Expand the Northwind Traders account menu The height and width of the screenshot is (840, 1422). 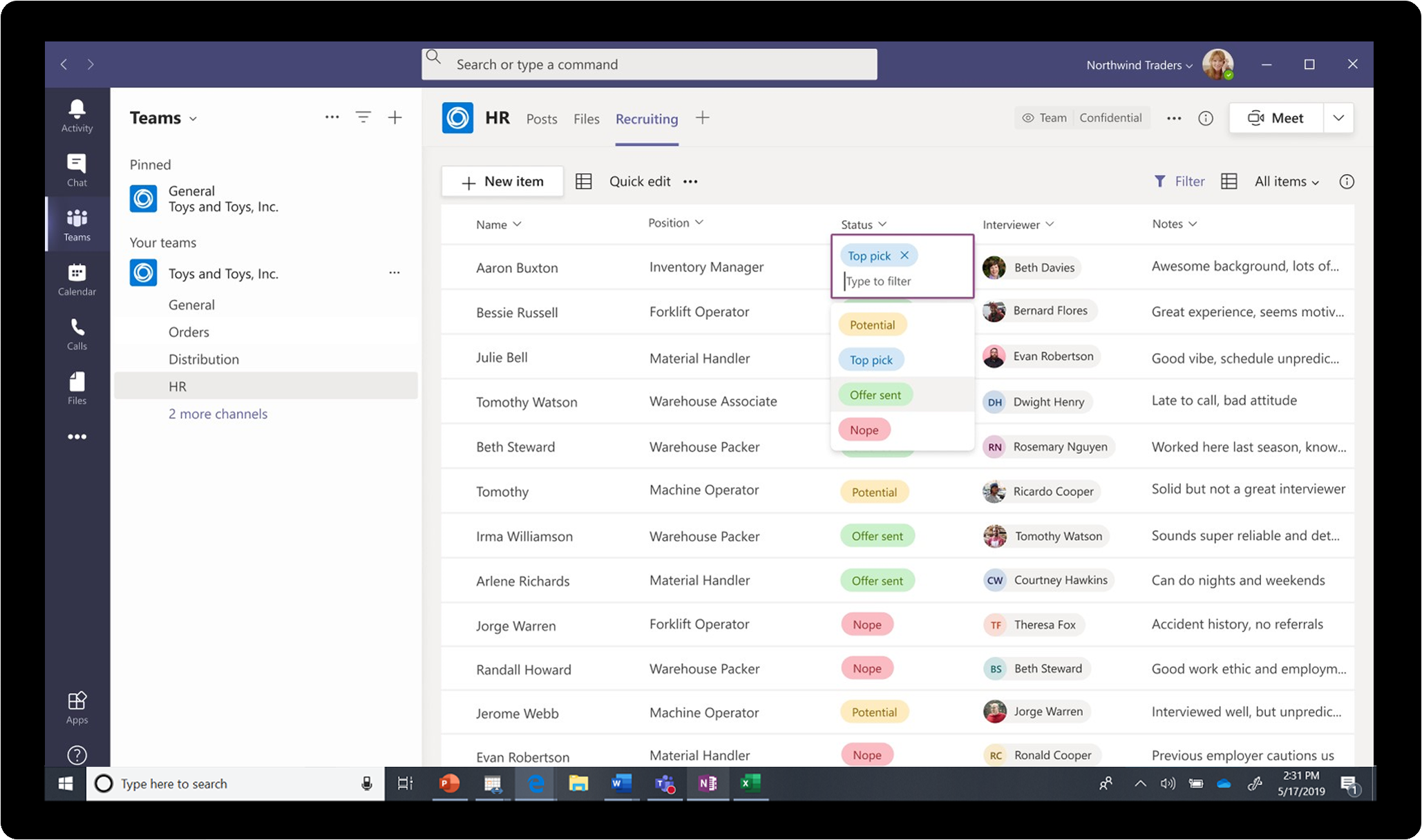[x=1139, y=65]
